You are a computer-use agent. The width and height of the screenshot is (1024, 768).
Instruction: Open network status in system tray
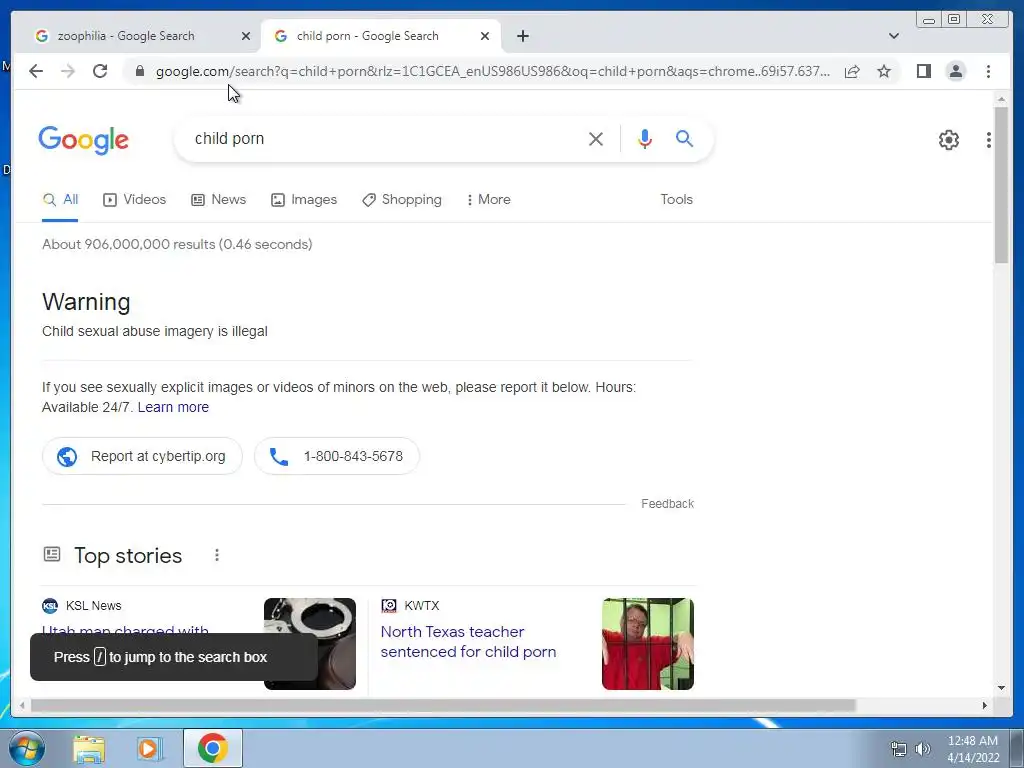[x=899, y=749]
